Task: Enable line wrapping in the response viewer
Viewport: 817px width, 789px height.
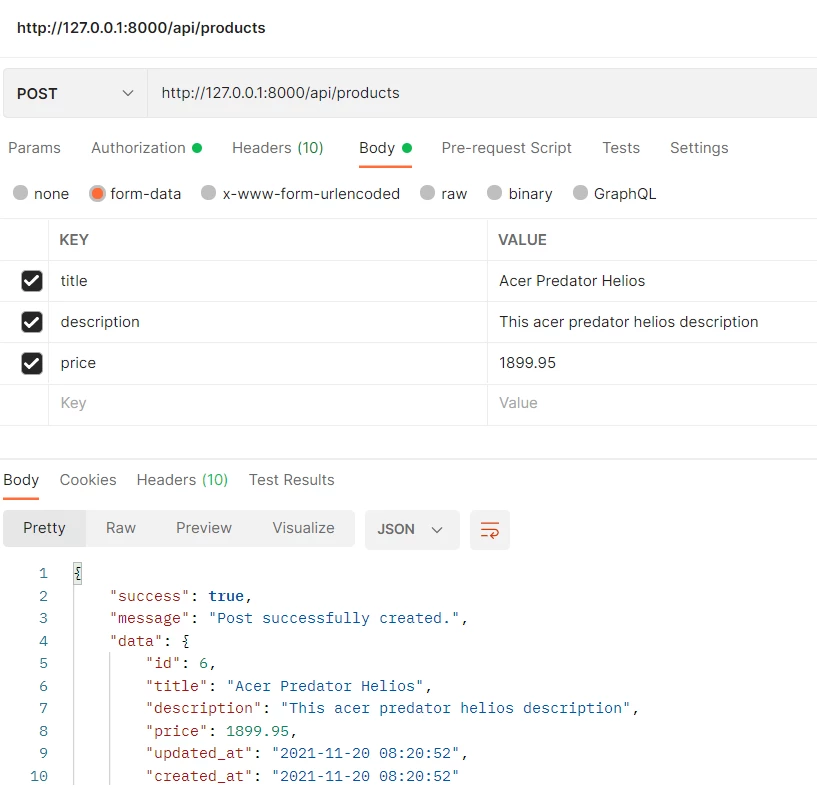Action: (489, 530)
